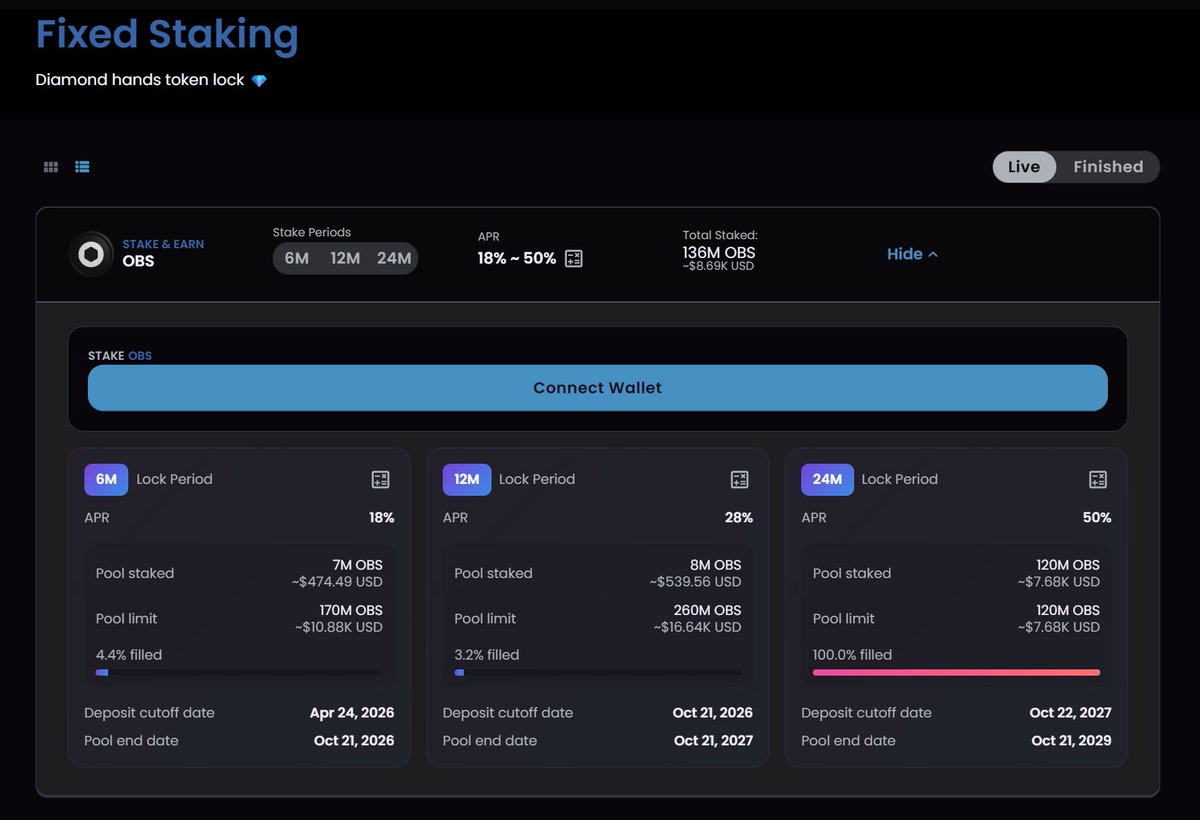Open the APR calculator next to 18% ~ 50%
The image size is (1200, 820).
pyautogui.click(x=573, y=257)
